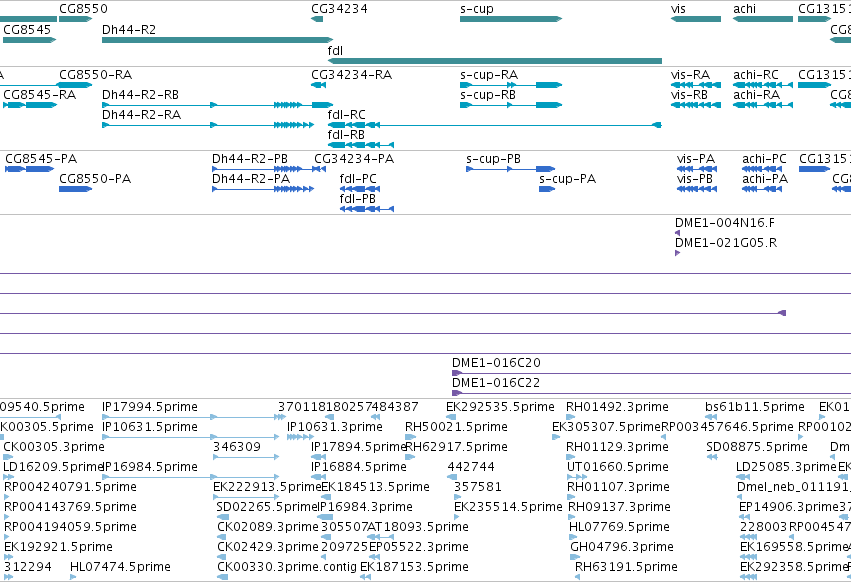Click the CG8550-PA protein label
Image resolution: width=851 pixels, height=582 pixels.
[x=95, y=179]
